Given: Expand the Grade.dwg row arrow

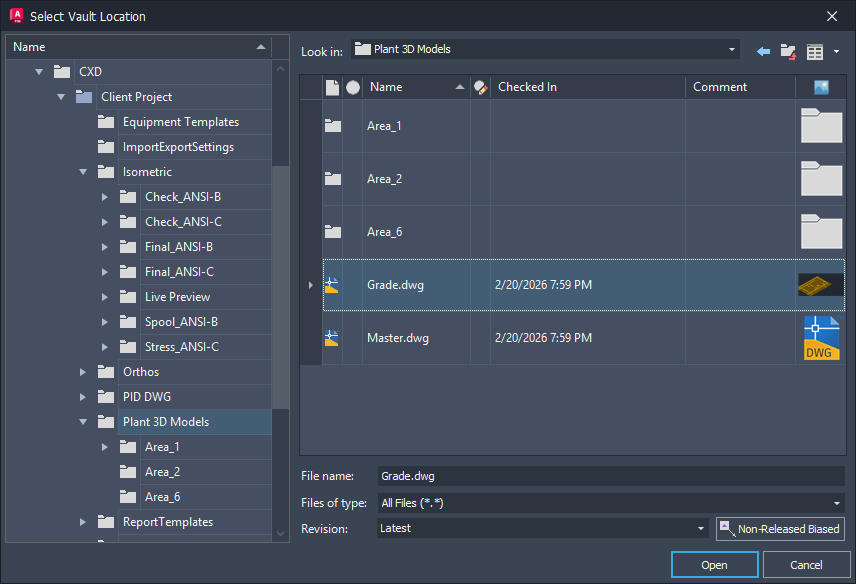Looking at the screenshot, I should 311,285.
